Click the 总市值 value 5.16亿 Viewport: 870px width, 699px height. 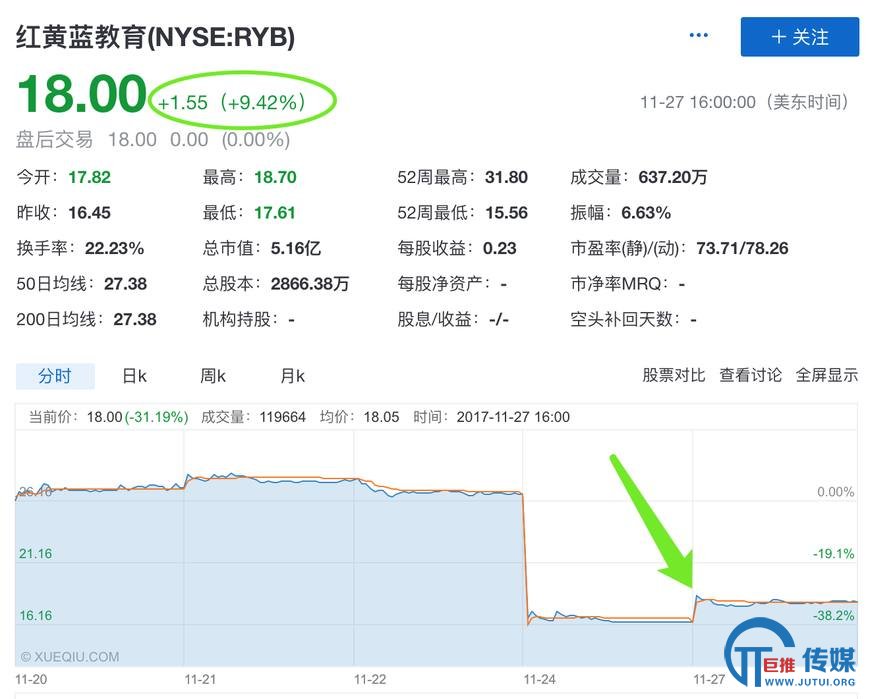point(296,249)
